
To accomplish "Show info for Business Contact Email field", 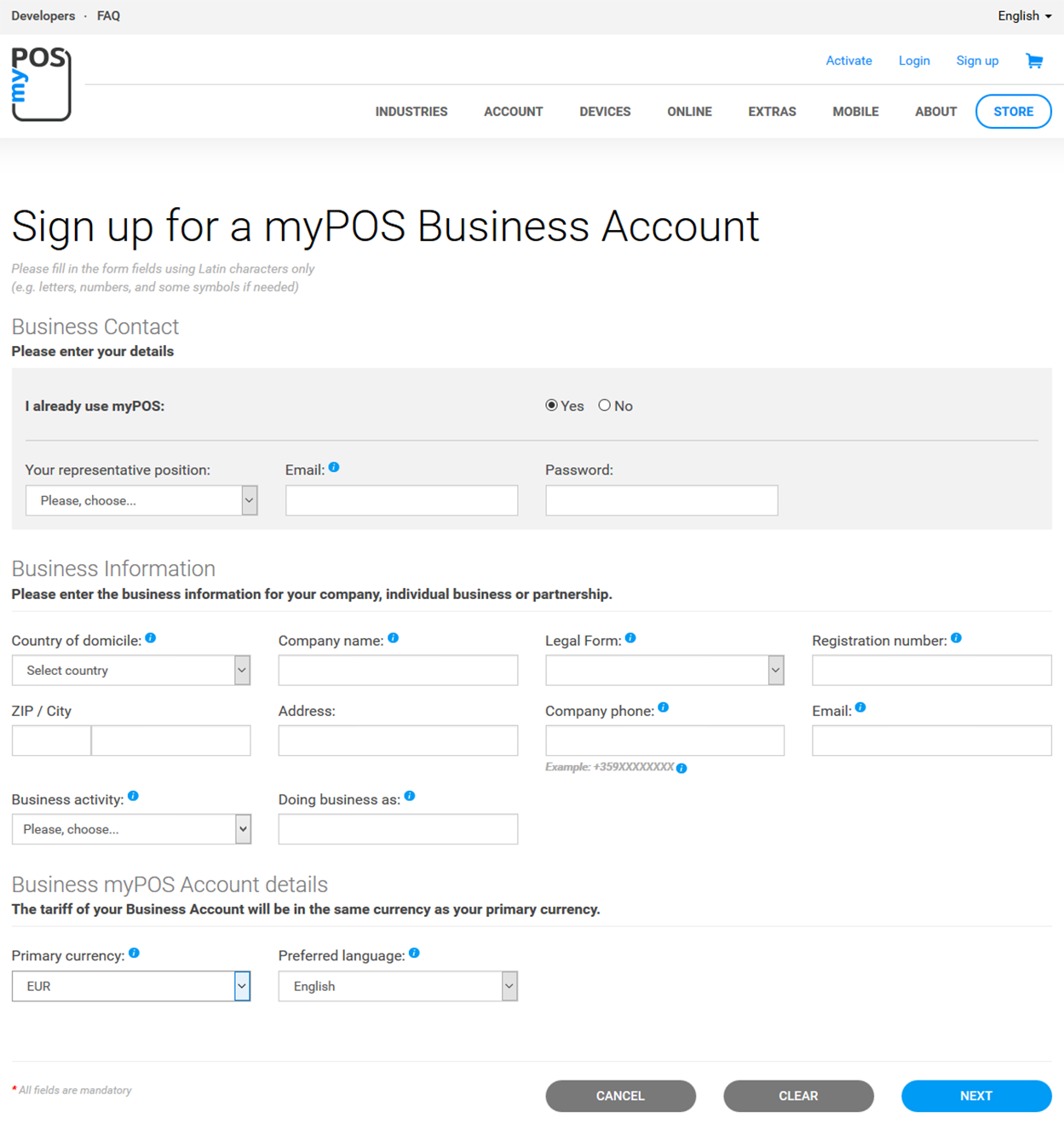I will pyautogui.click(x=334, y=467).
